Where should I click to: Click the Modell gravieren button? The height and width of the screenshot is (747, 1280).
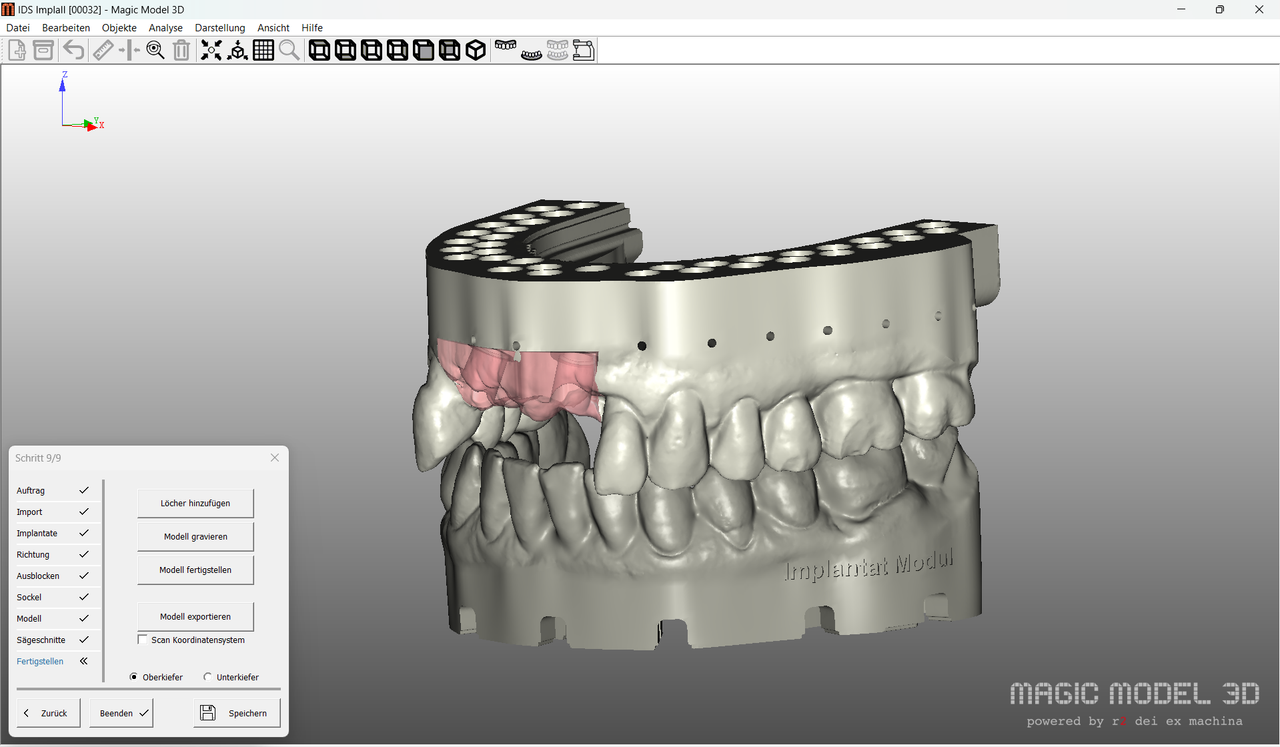pos(195,537)
